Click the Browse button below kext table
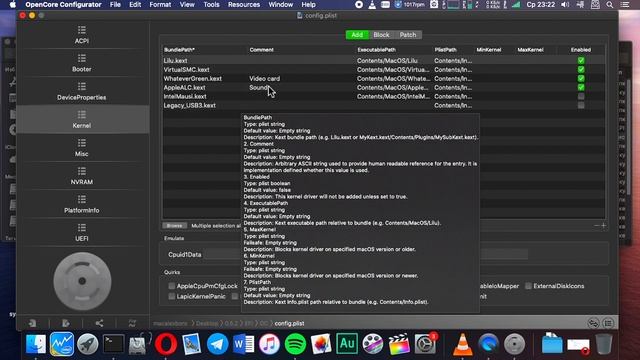 174,225
